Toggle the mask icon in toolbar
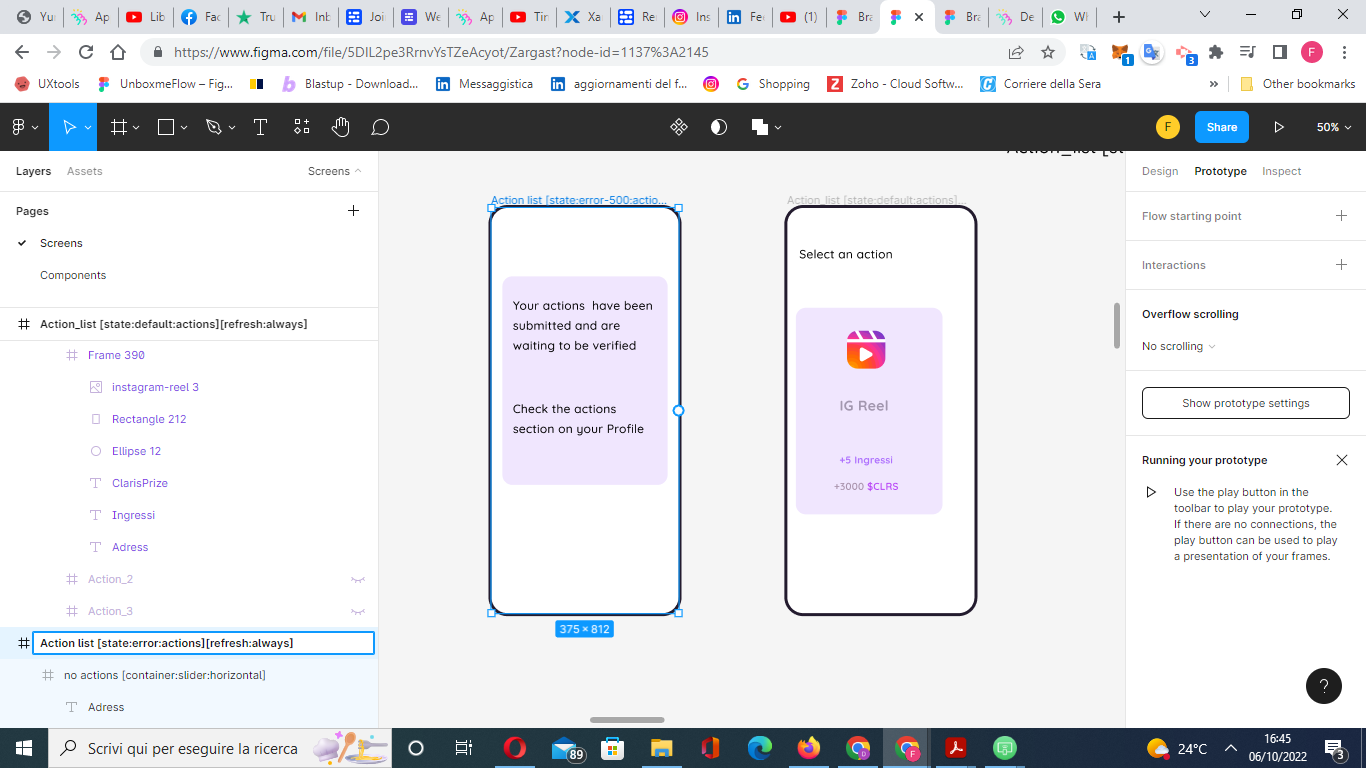 pyautogui.click(x=718, y=127)
